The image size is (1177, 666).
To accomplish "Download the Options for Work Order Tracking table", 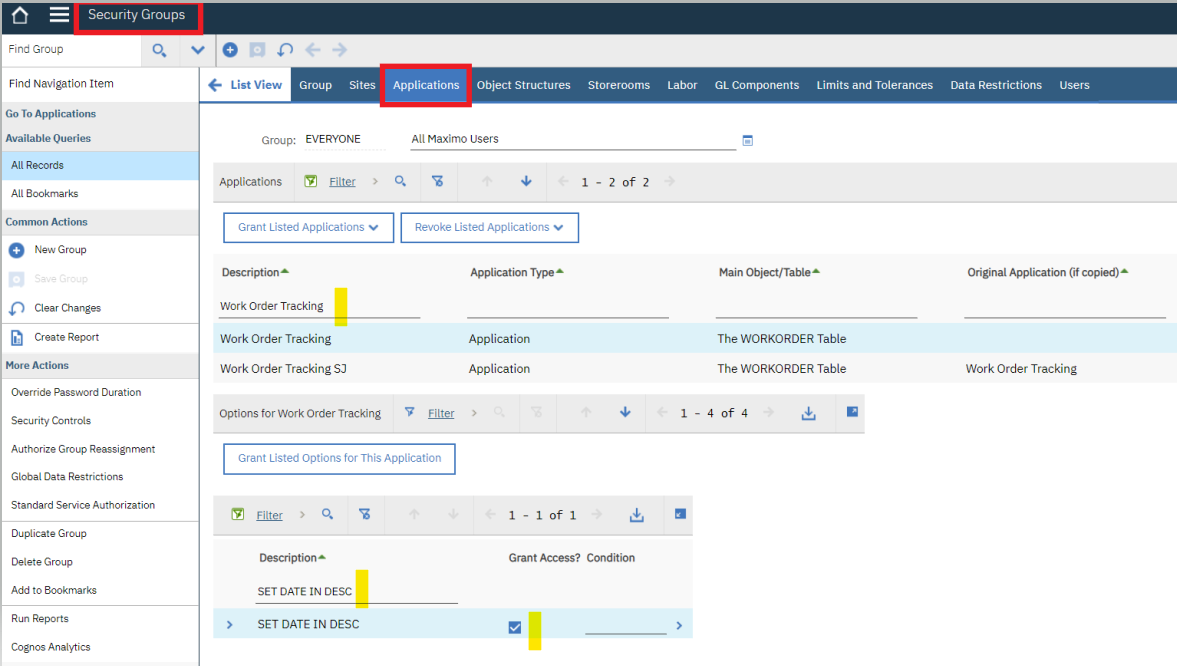I will coord(808,412).
